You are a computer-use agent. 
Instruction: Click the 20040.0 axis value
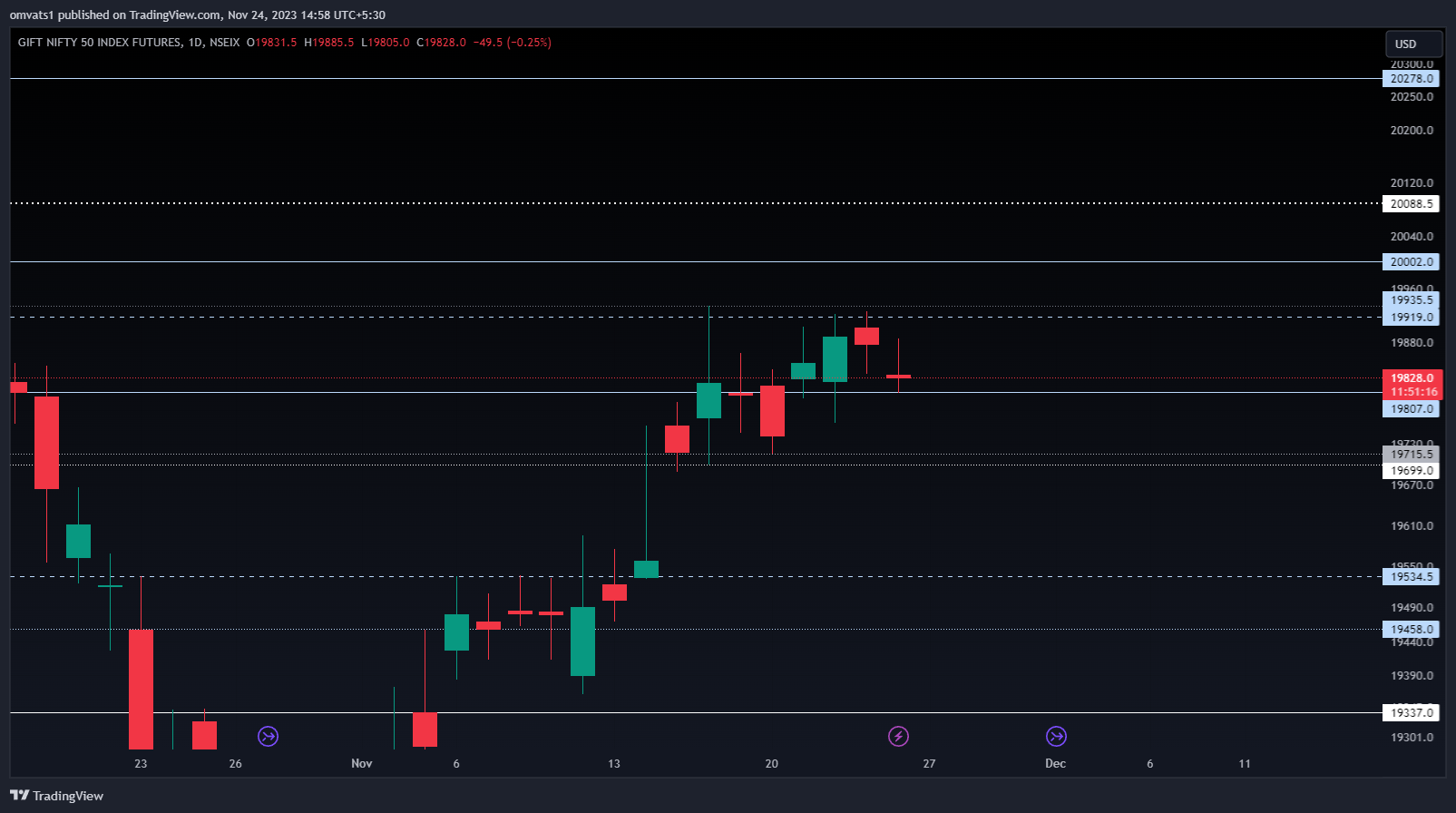1412,237
